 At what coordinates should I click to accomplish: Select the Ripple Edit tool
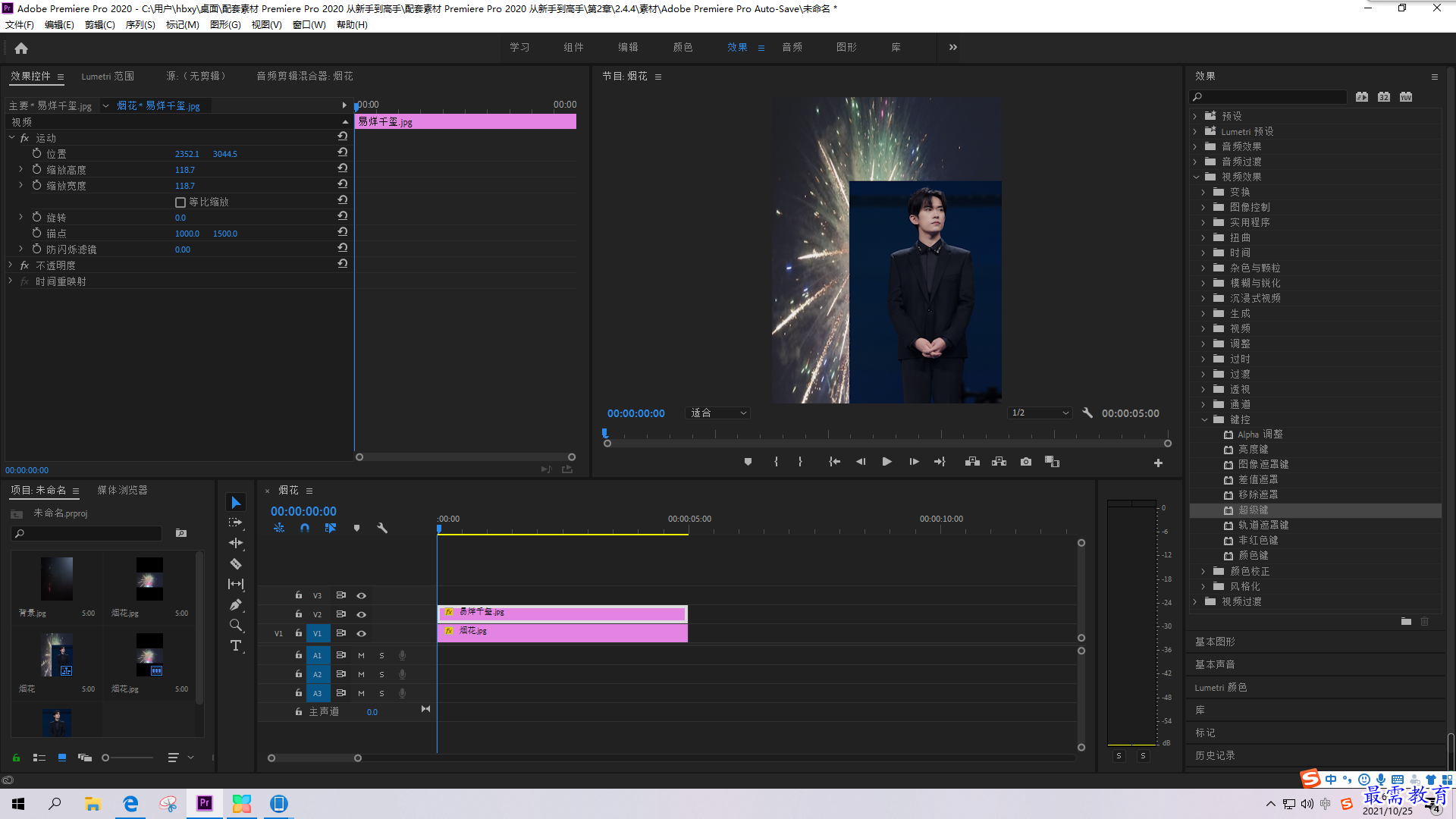click(236, 543)
